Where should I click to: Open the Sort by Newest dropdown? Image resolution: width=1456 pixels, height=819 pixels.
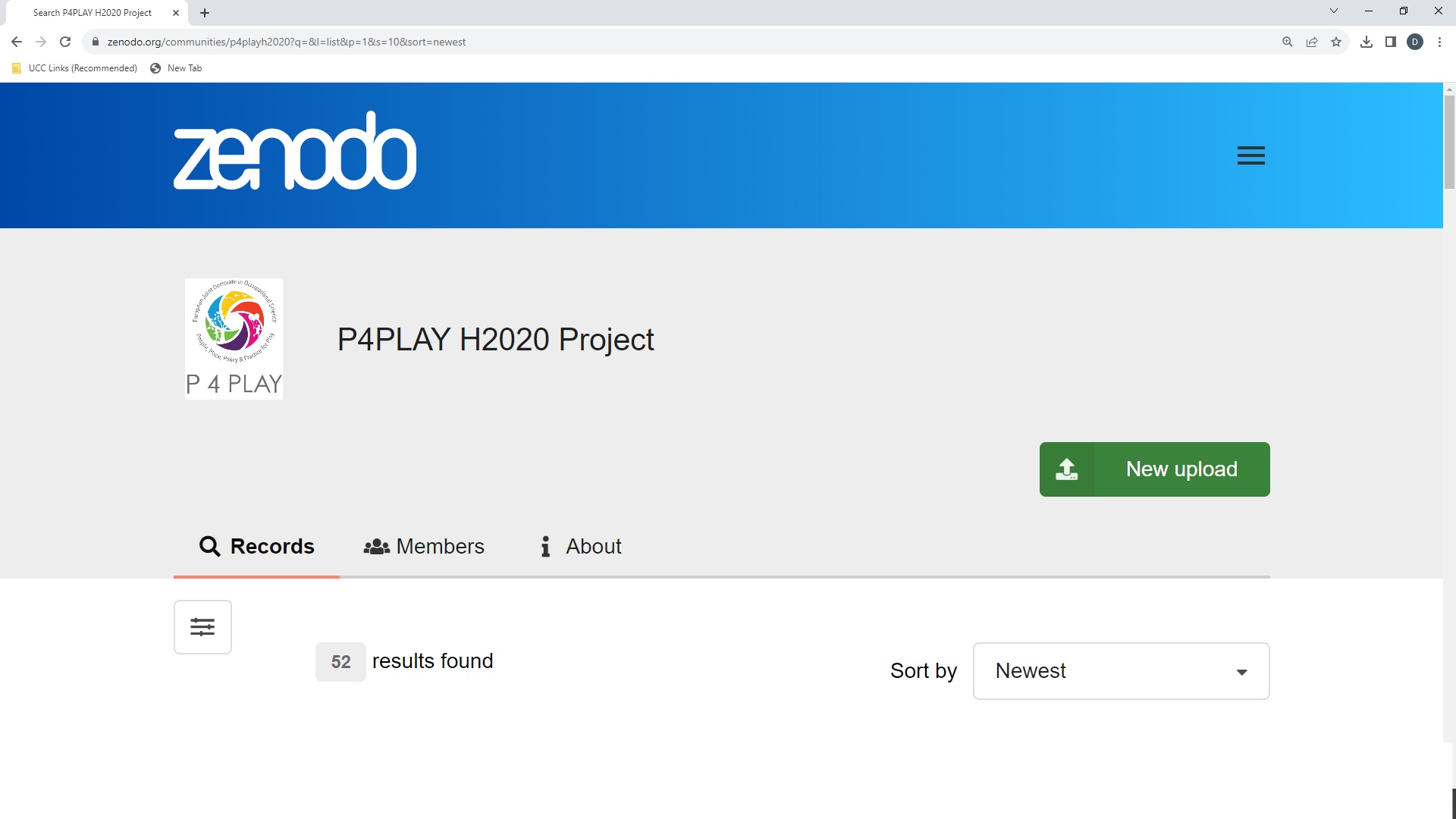click(1121, 671)
